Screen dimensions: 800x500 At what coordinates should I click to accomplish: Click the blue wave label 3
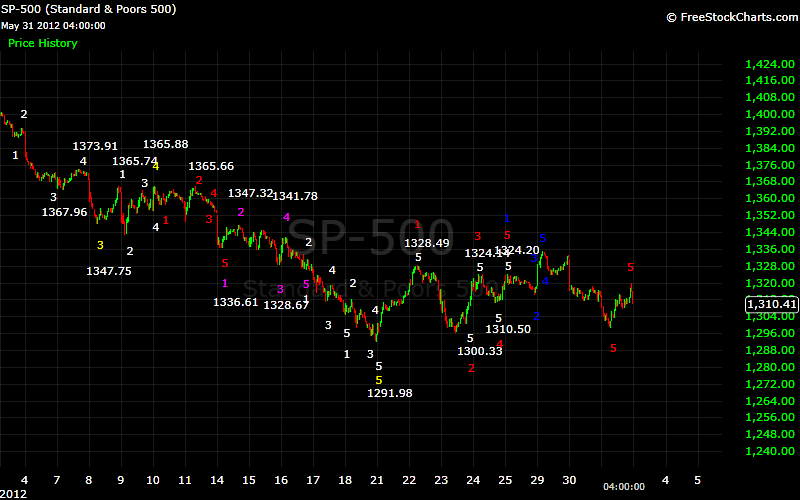point(534,258)
